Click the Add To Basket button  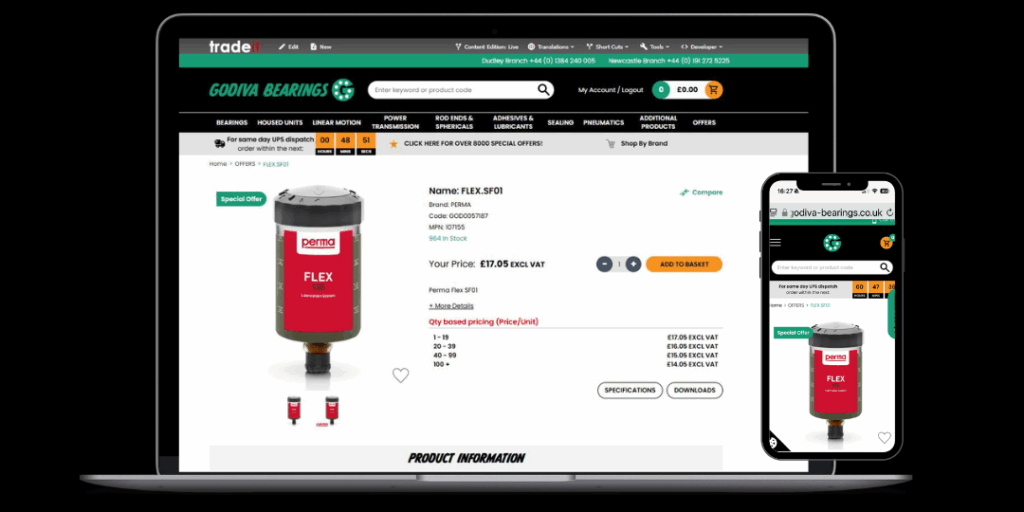pos(684,264)
